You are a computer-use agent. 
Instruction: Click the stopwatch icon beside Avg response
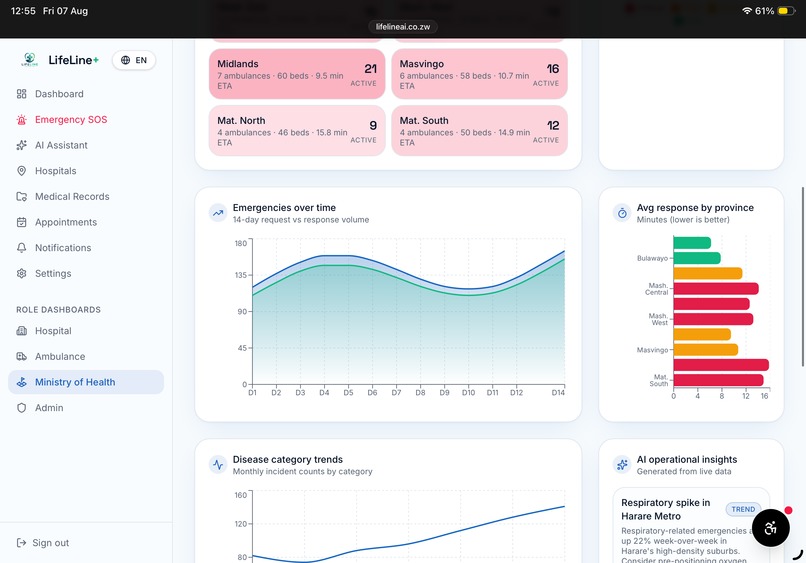(622, 213)
